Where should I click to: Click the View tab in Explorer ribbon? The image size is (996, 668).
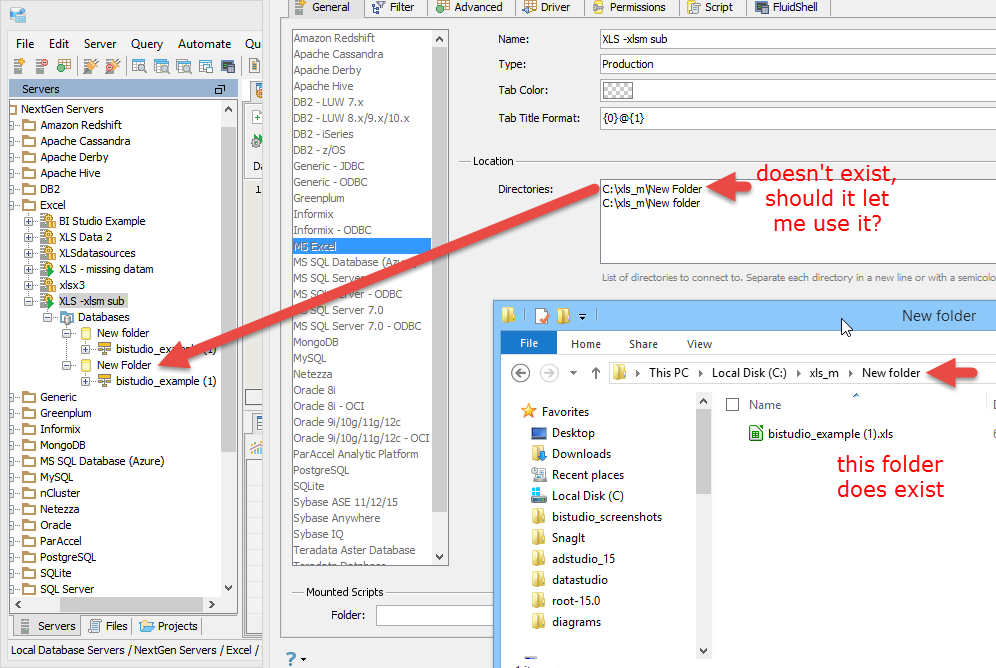tap(699, 344)
